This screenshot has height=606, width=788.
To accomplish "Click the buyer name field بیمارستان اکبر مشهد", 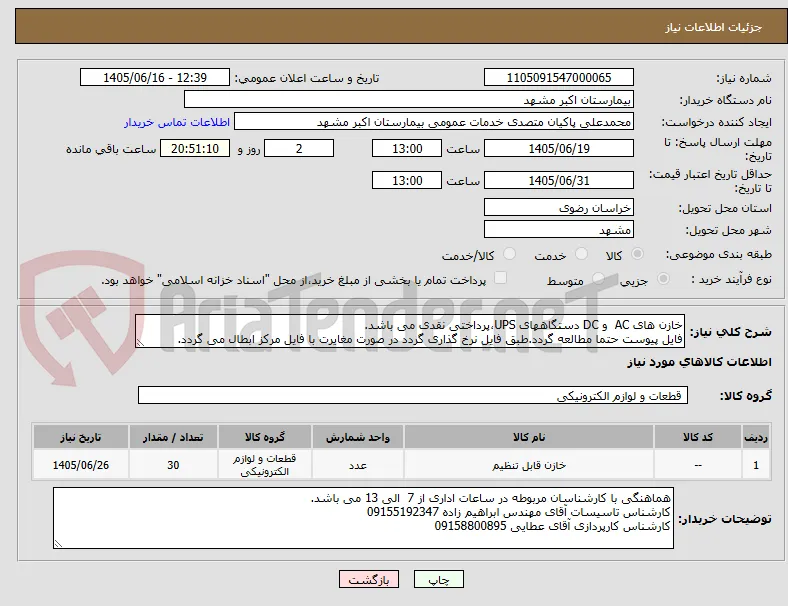I will (x=409, y=99).
